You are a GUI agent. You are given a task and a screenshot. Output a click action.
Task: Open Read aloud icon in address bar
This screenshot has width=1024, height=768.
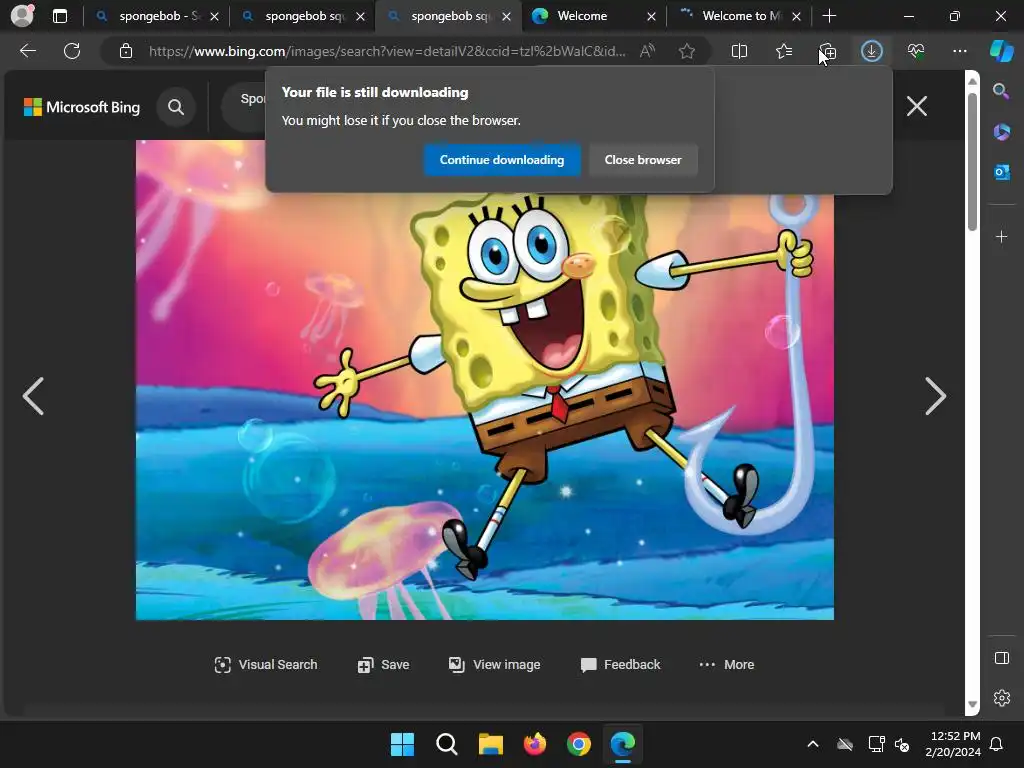pos(647,51)
